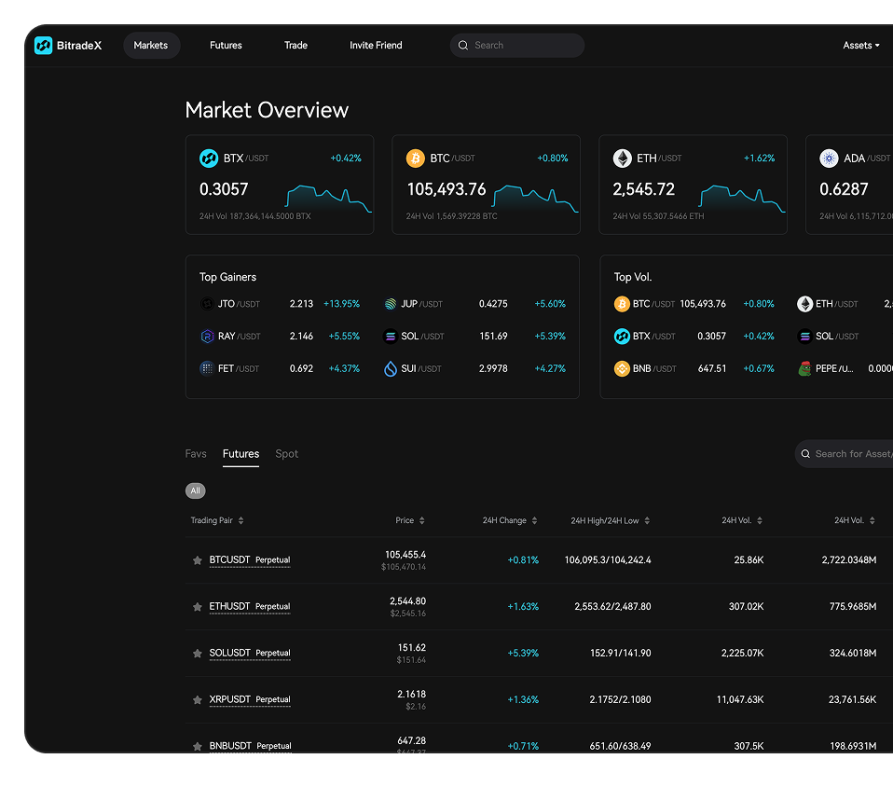Click the PEPE frog icon

(805, 369)
